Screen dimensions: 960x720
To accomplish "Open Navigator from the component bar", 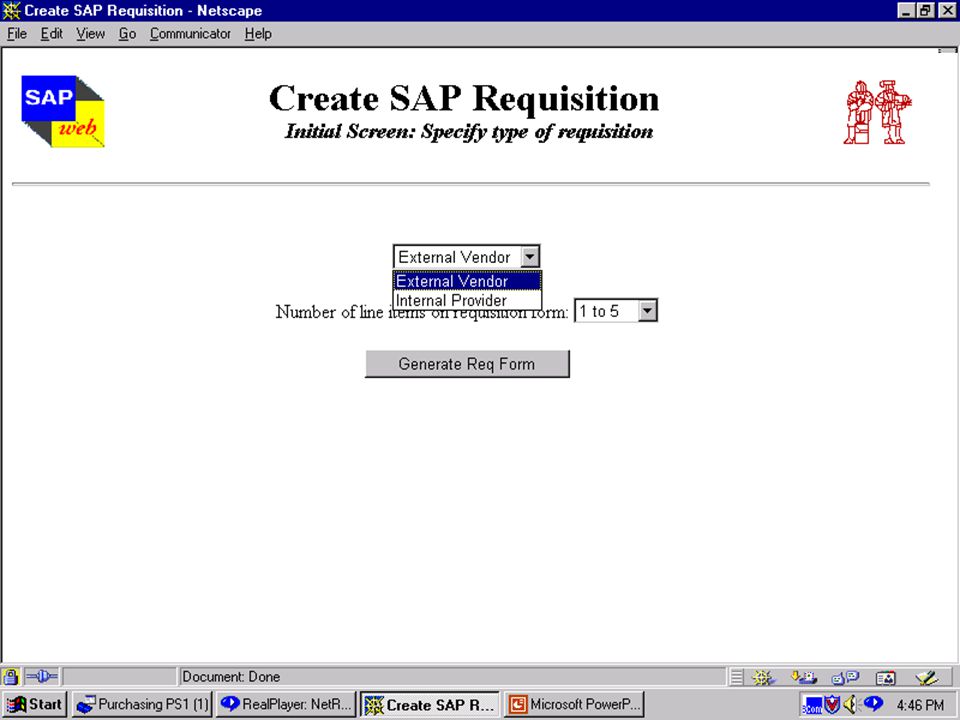I will coord(763,677).
